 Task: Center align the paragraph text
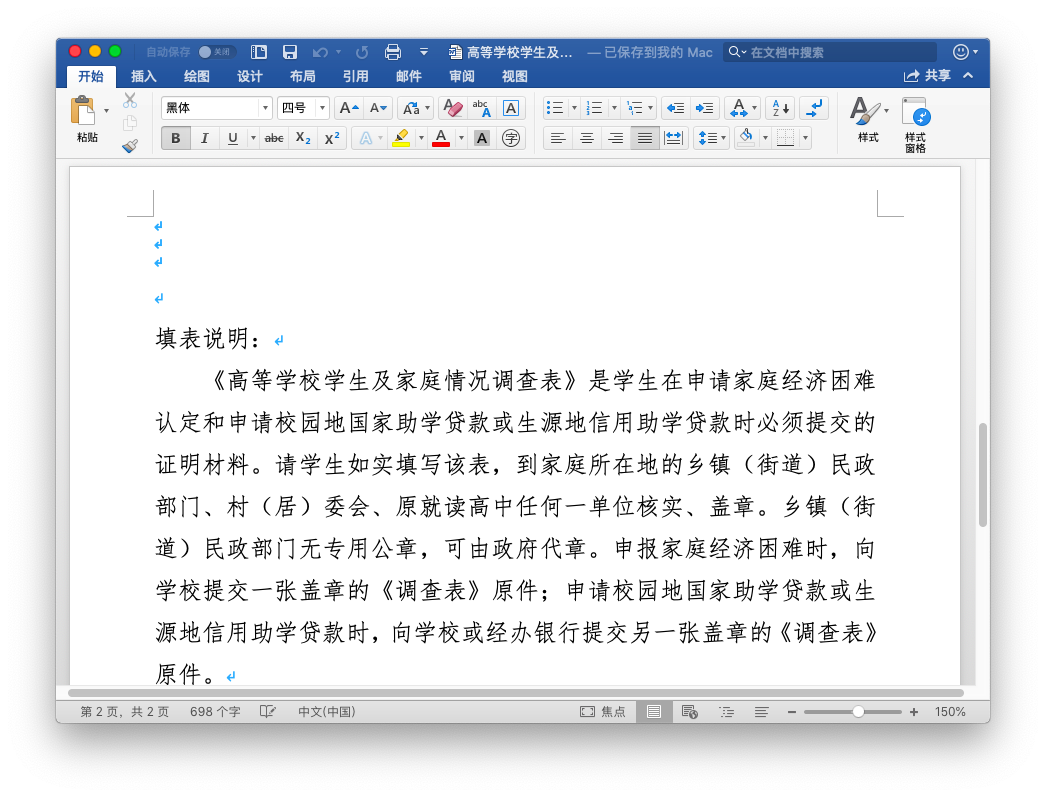point(587,138)
